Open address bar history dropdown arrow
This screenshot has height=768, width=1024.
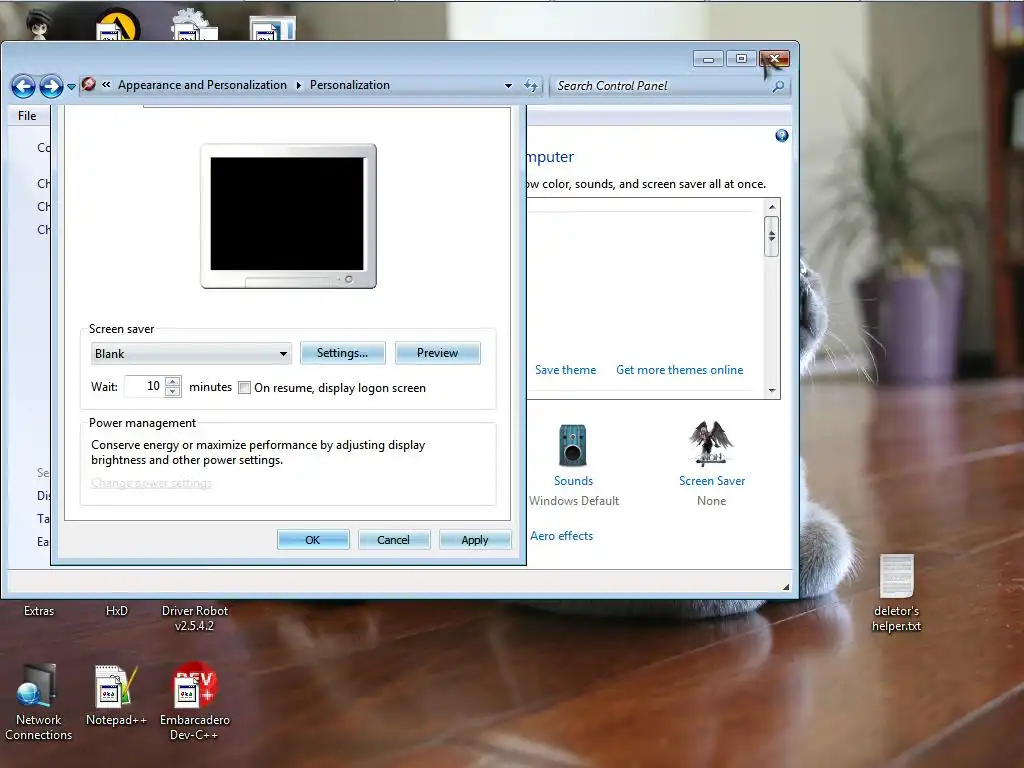508,86
